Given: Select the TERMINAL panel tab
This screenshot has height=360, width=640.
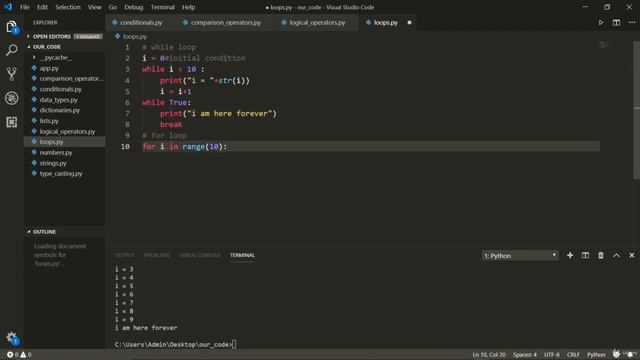Looking at the screenshot, I should (242, 255).
